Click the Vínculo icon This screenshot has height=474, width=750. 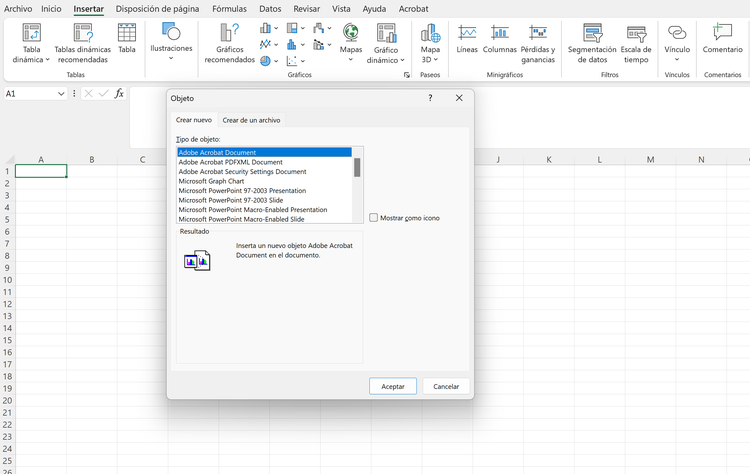[677, 33]
